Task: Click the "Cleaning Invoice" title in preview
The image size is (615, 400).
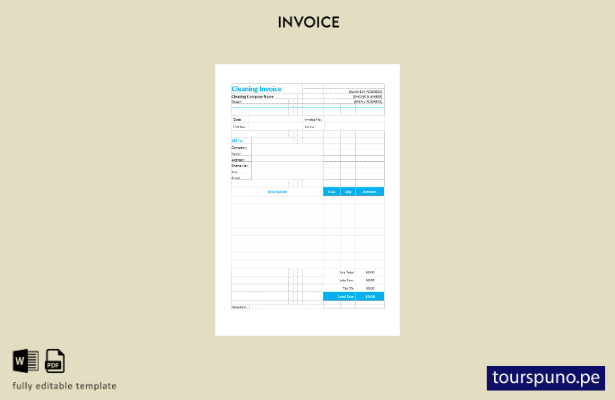Action: point(256,89)
